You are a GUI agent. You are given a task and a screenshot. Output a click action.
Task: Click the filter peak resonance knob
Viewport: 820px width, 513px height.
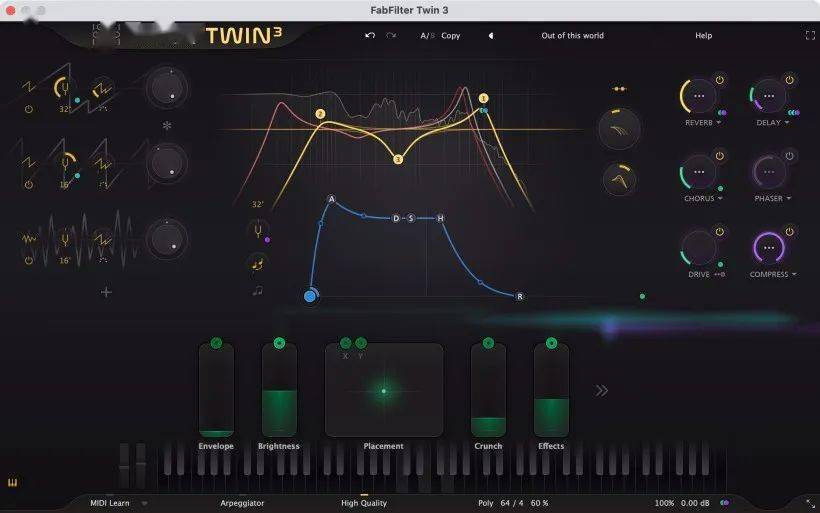pyautogui.click(x=620, y=180)
